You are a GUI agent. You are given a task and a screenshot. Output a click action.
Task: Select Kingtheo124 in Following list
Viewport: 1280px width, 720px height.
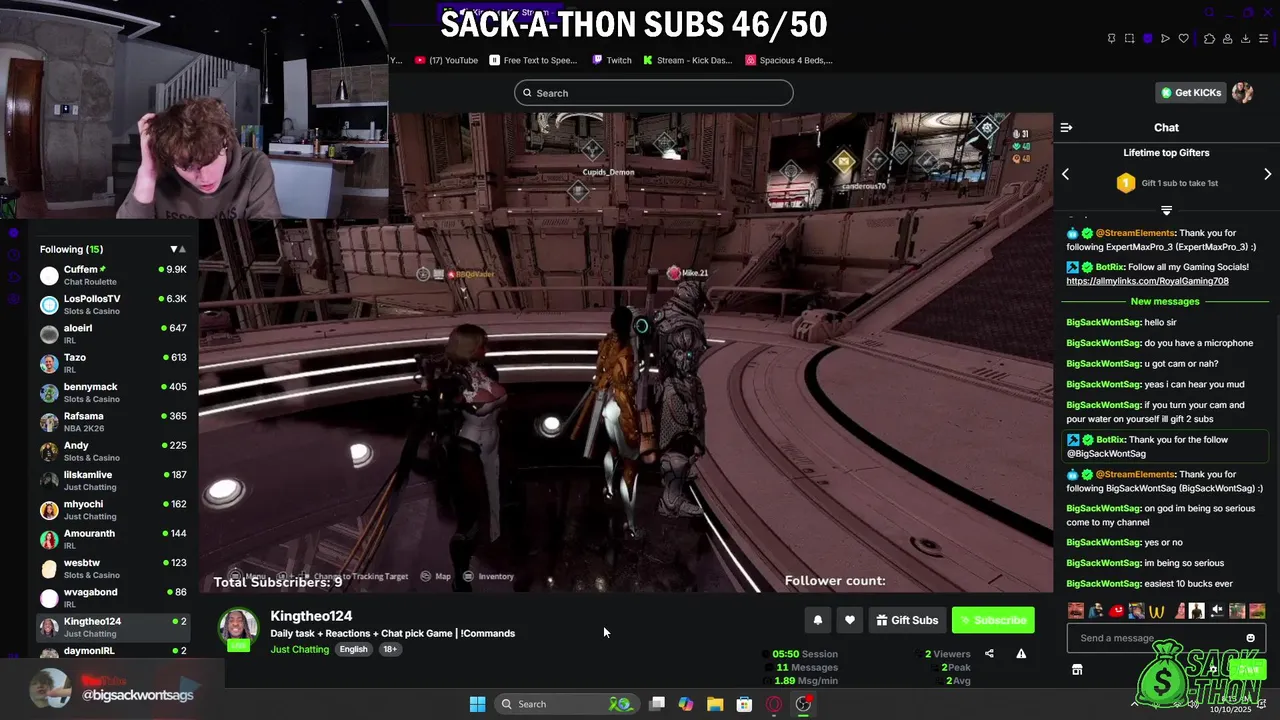click(x=113, y=627)
